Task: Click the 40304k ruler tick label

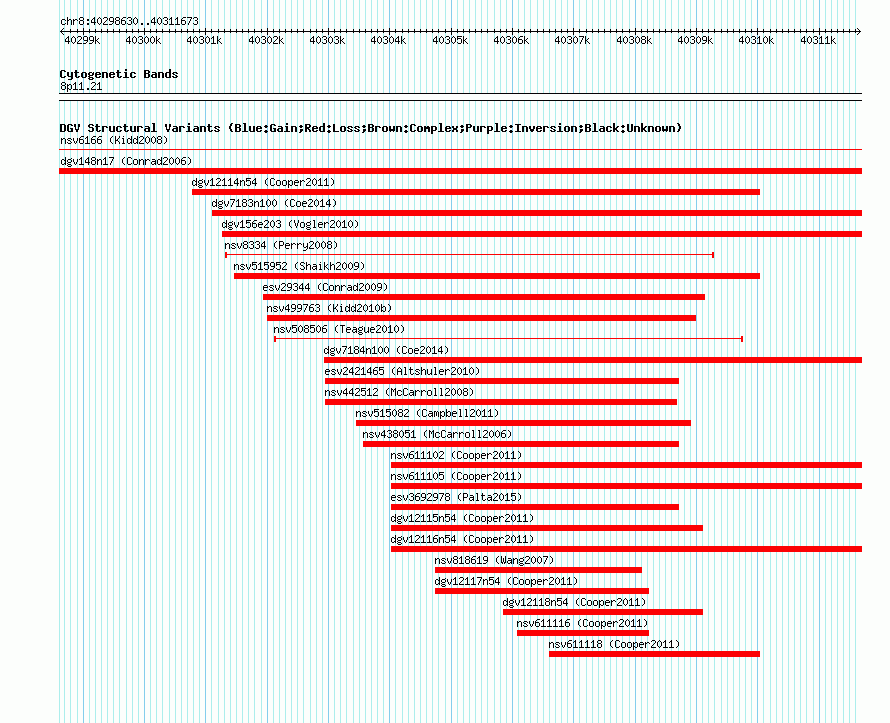Action: tap(388, 40)
